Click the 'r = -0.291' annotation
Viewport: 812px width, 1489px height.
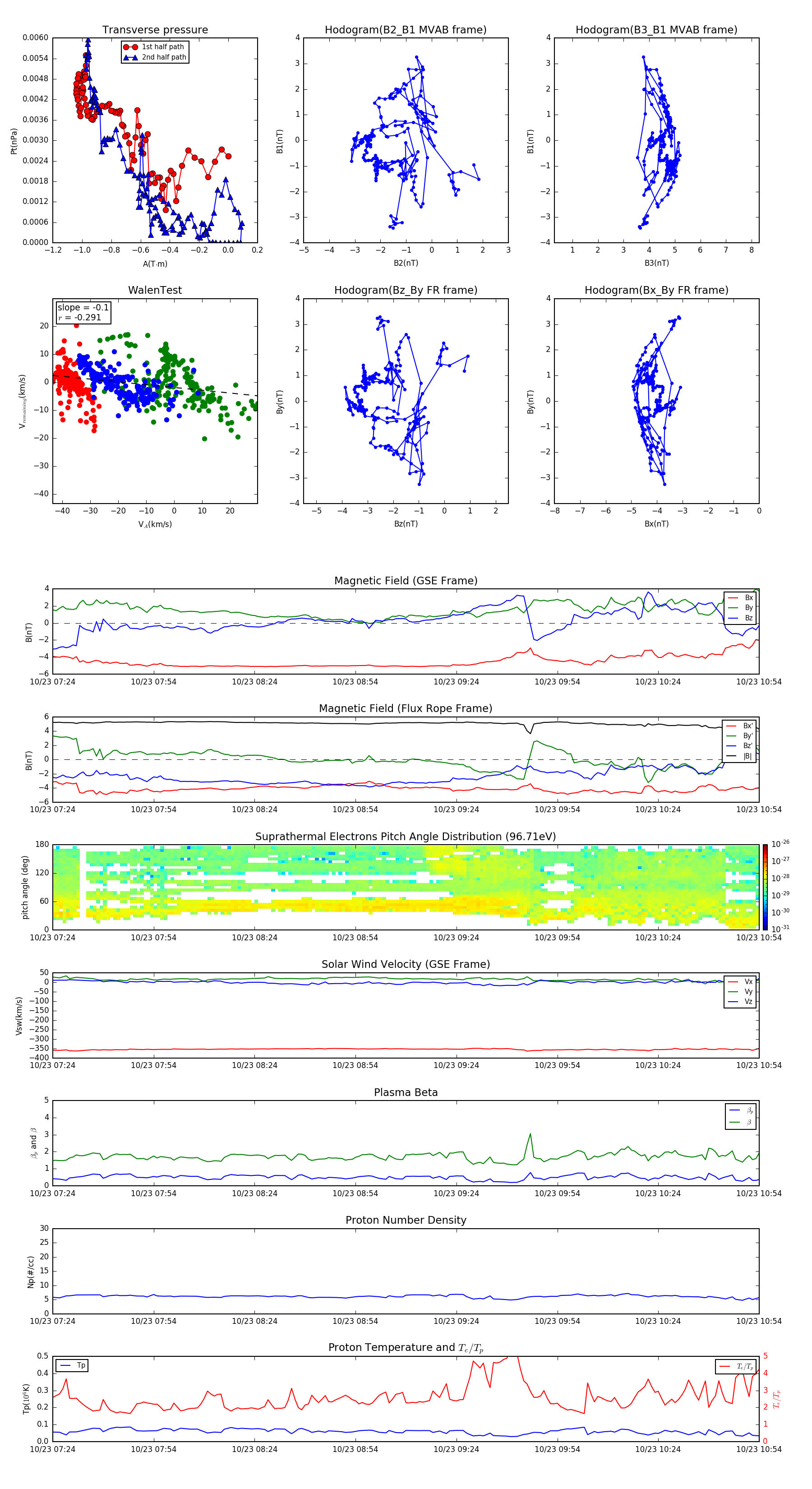point(80,317)
